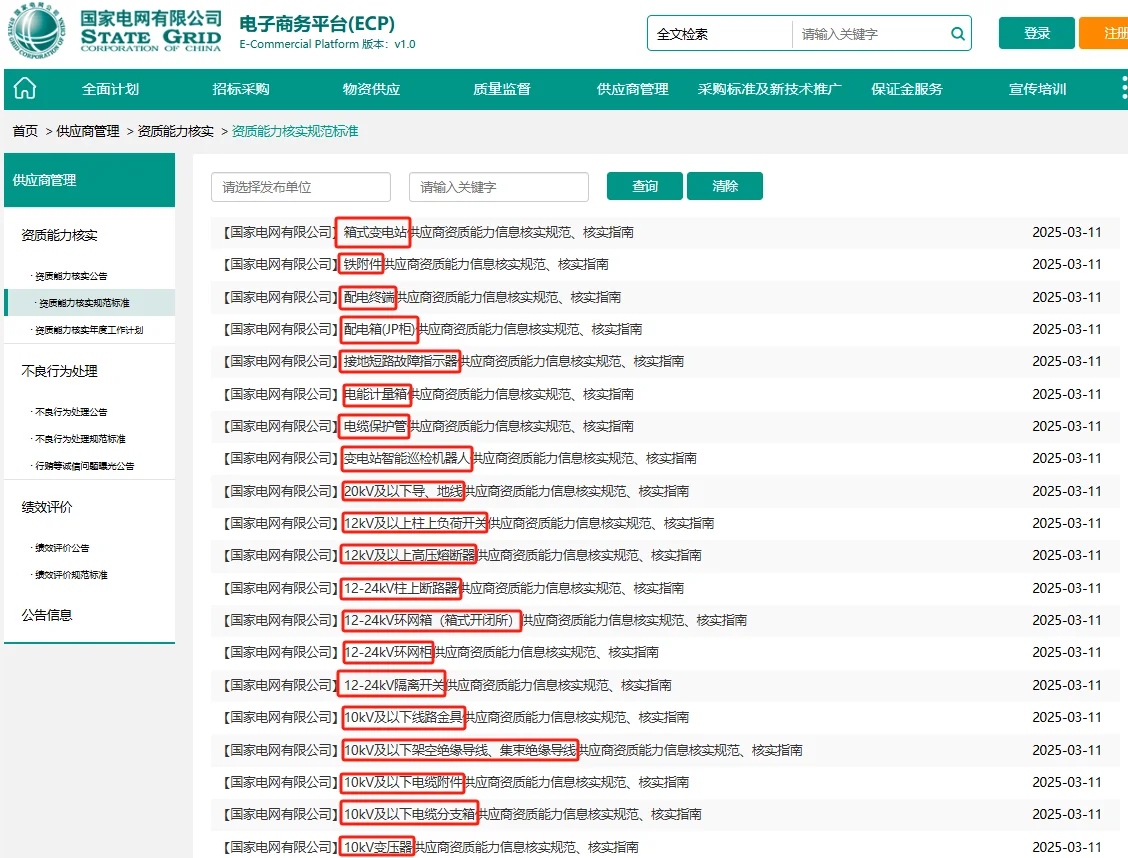Click the 清除 clear button
Viewport: 1128px width, 858px height.
tap(724, 186)
